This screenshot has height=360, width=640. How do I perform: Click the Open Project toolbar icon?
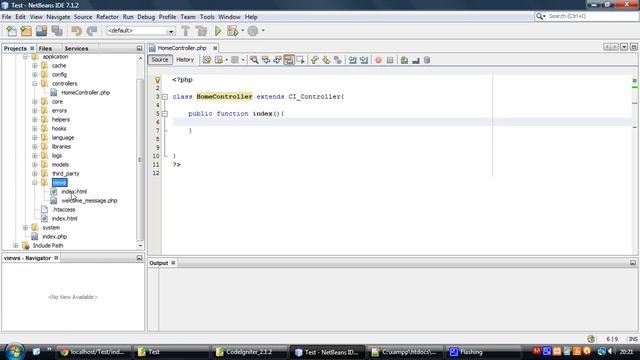41,31
